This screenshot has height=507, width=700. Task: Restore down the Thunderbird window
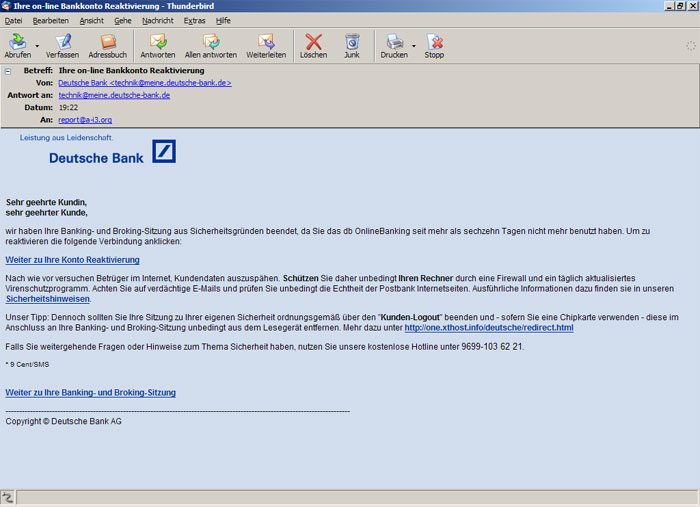[680, 6]
